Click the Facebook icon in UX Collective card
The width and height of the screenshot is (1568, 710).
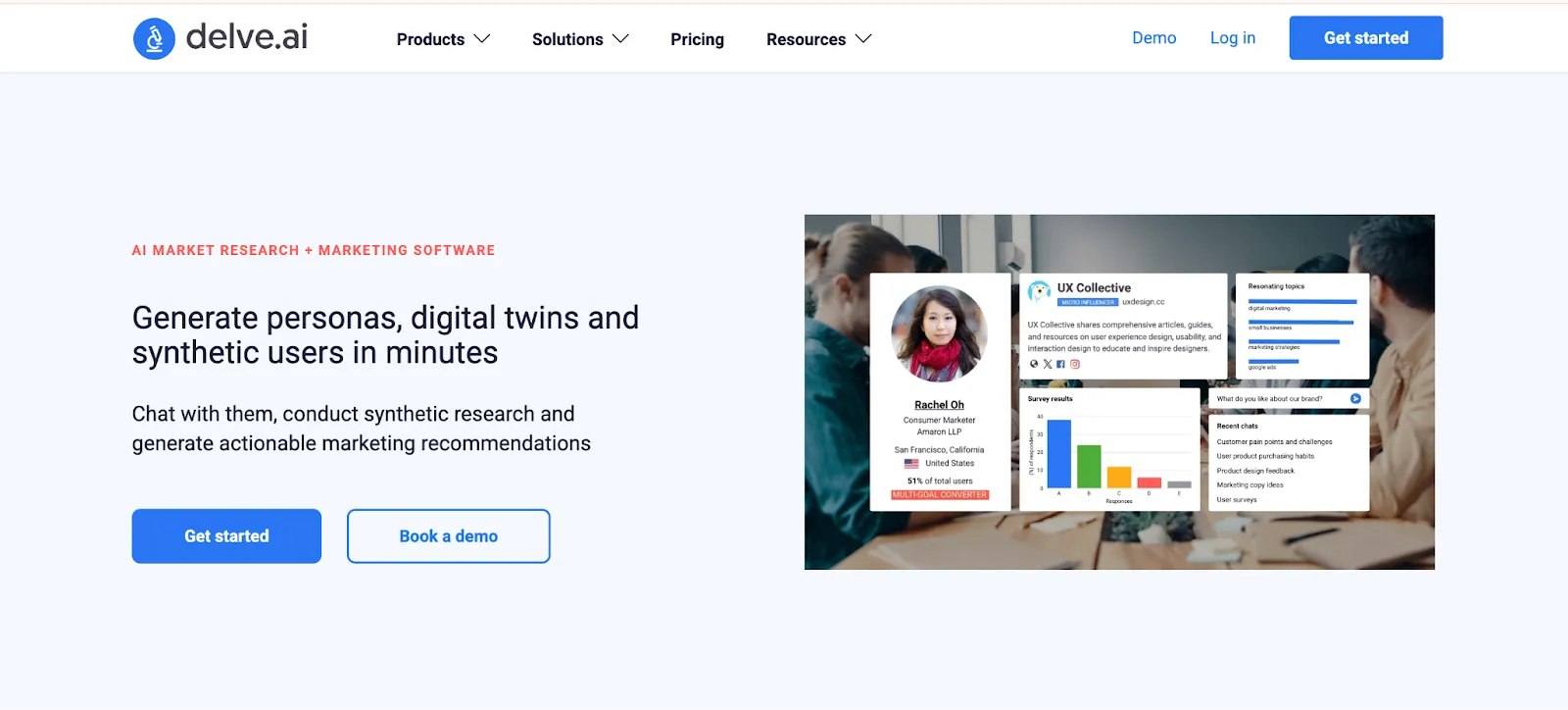tap(1060, 364)
